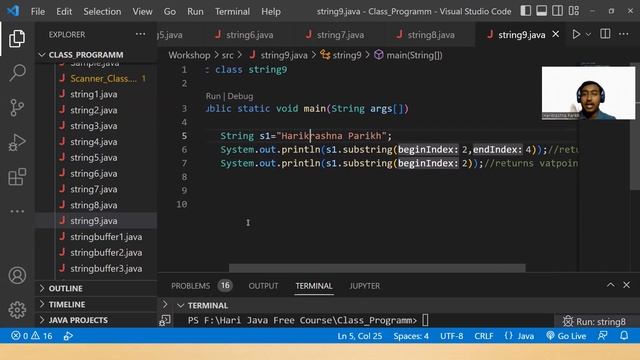Open the Help menu
Viewport: 640px width, 360px height.
pyautogui.click(x=271, y=11)
